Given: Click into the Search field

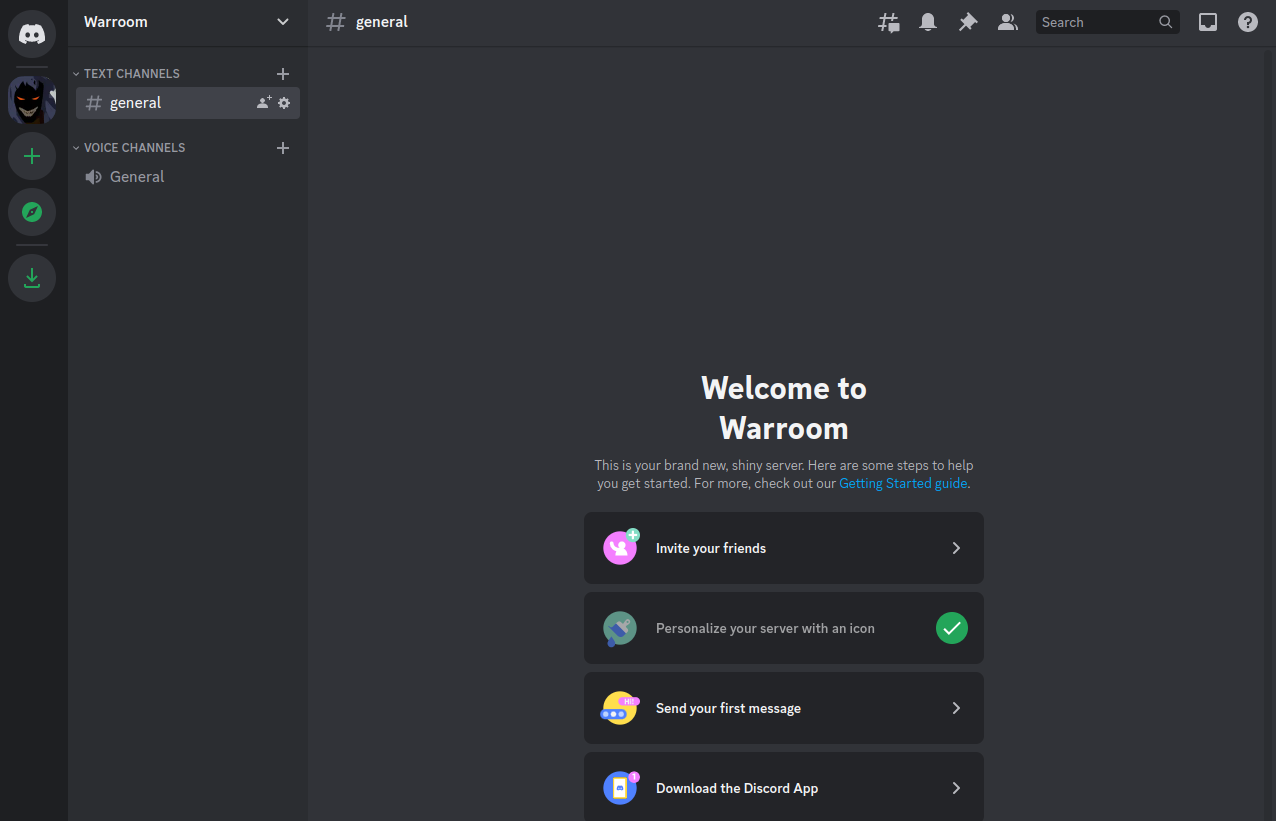Looking at the screenshot, I should click(x=1107, y=22).
